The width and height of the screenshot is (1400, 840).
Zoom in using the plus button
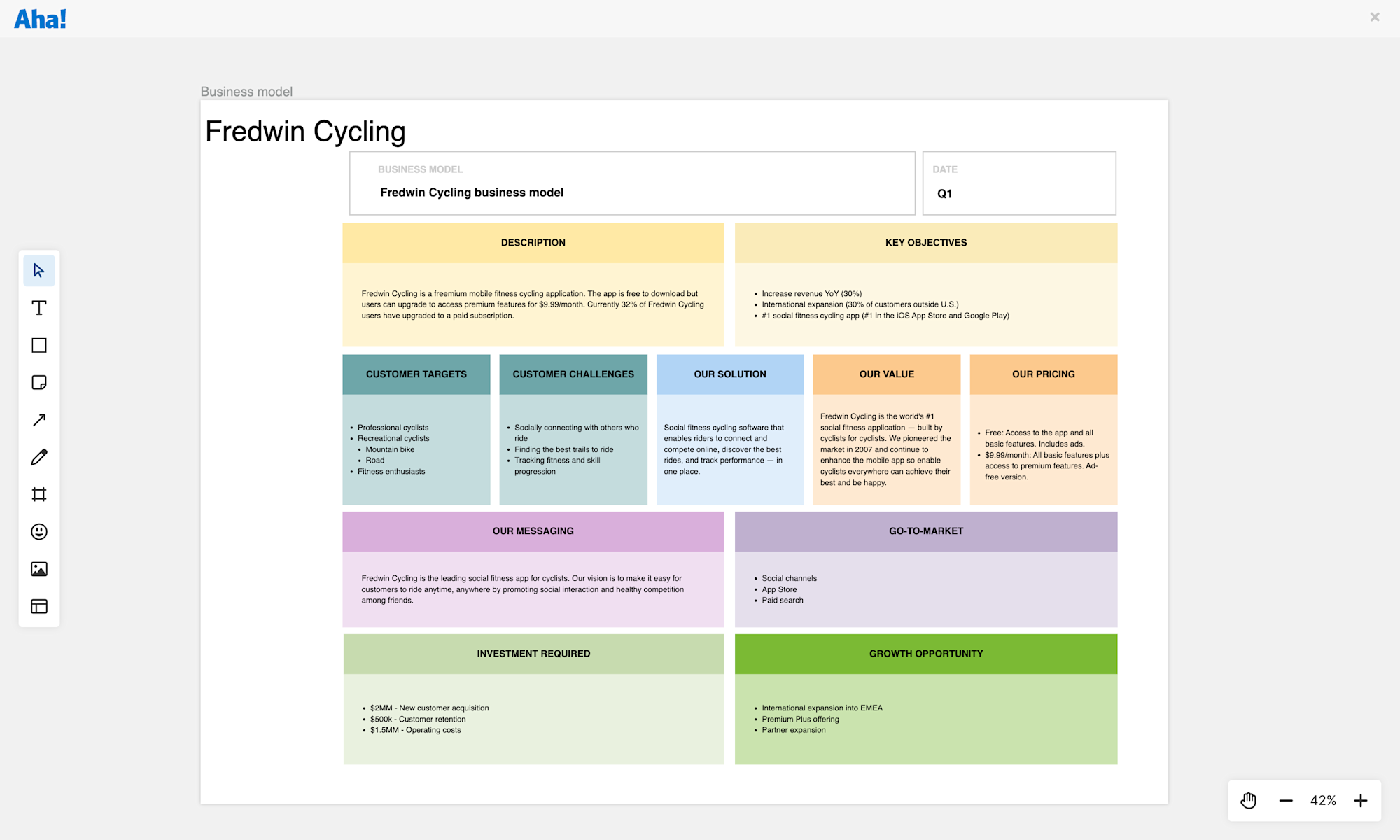click(x=1361, y=800)
